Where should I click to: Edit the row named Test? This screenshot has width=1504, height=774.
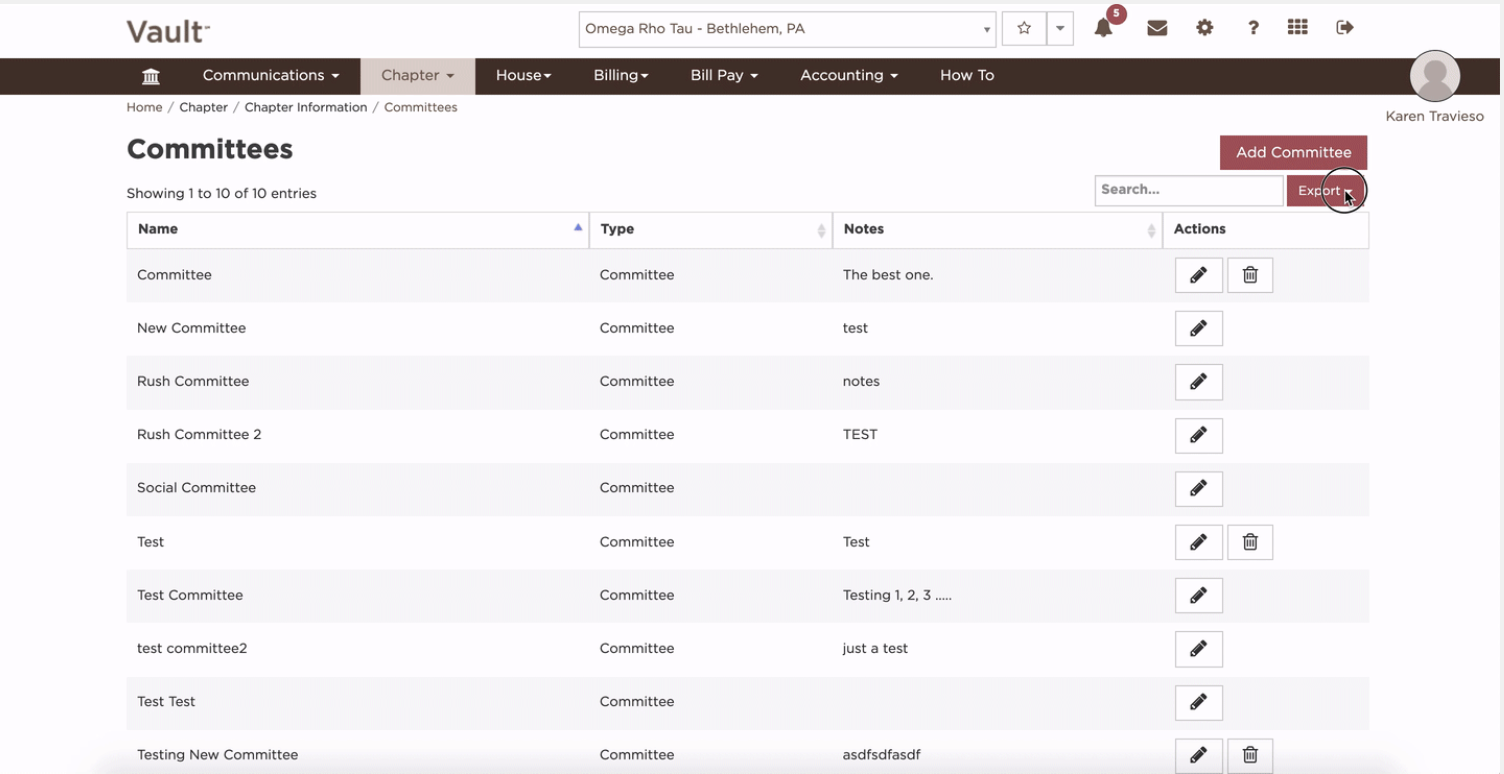tap(1199, 542)
